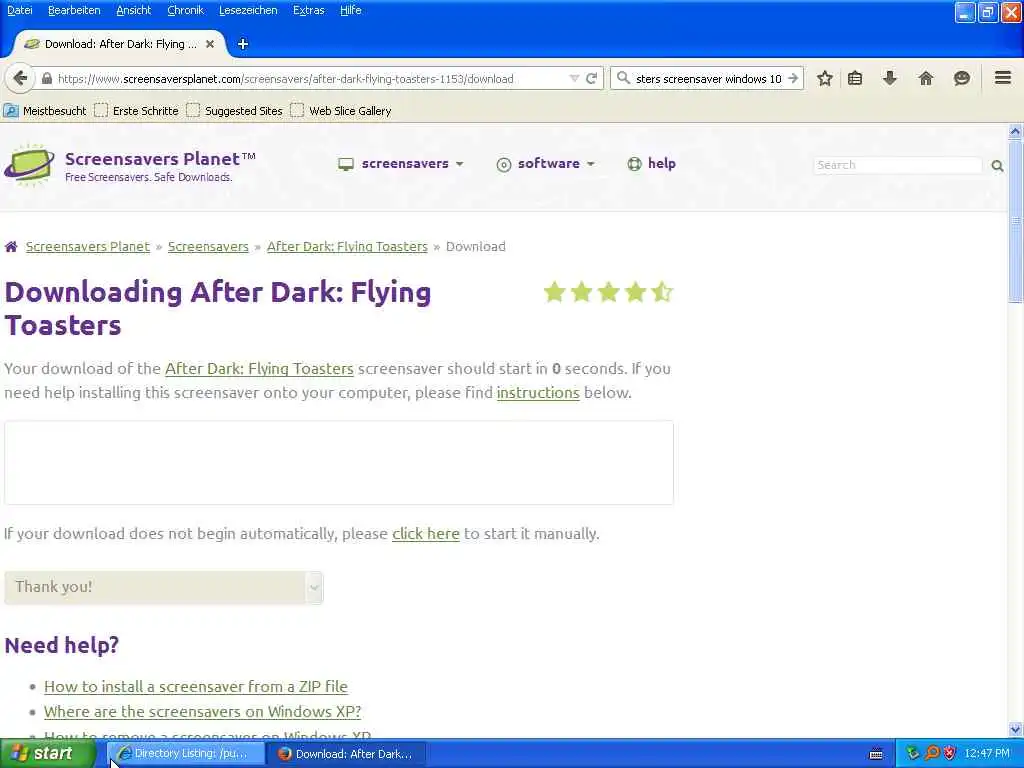Image resolution: width=1024 pixels, height=768 pixels.
Task: Click the reload page icon
Action: coord(592,78)
